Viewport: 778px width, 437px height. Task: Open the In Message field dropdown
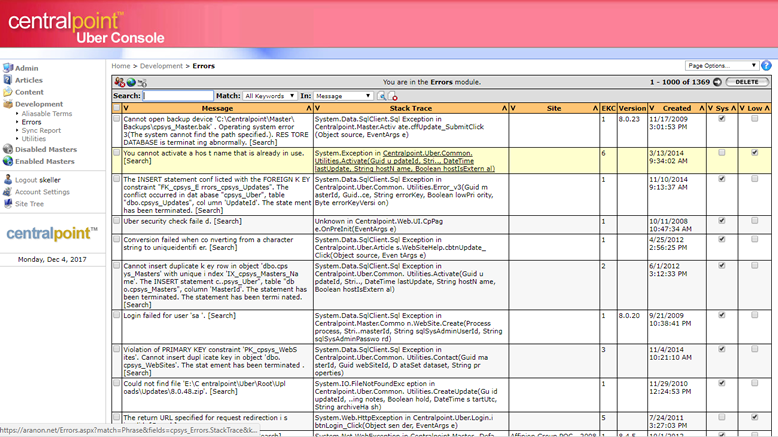click(x=343, y=96)
